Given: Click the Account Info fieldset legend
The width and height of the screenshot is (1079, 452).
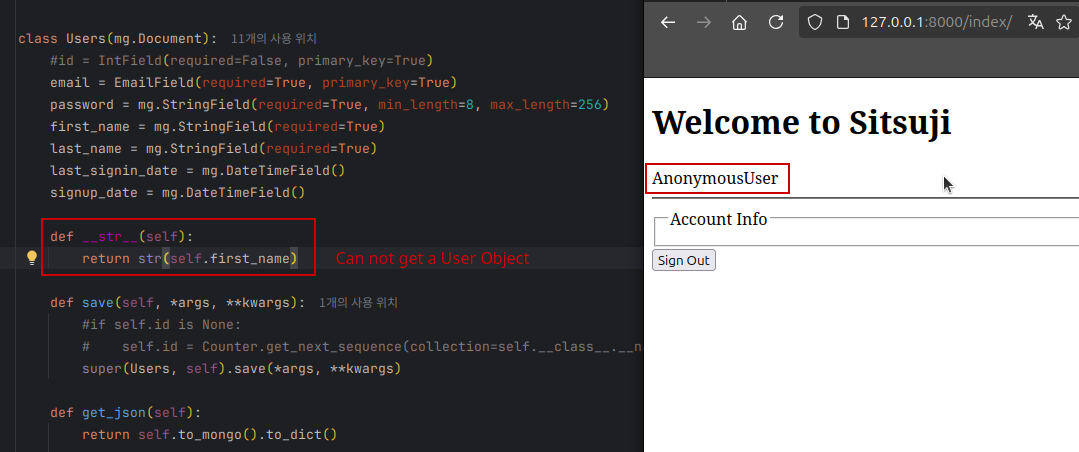Looking at the screenshot, I should click(x=718, y=219).
